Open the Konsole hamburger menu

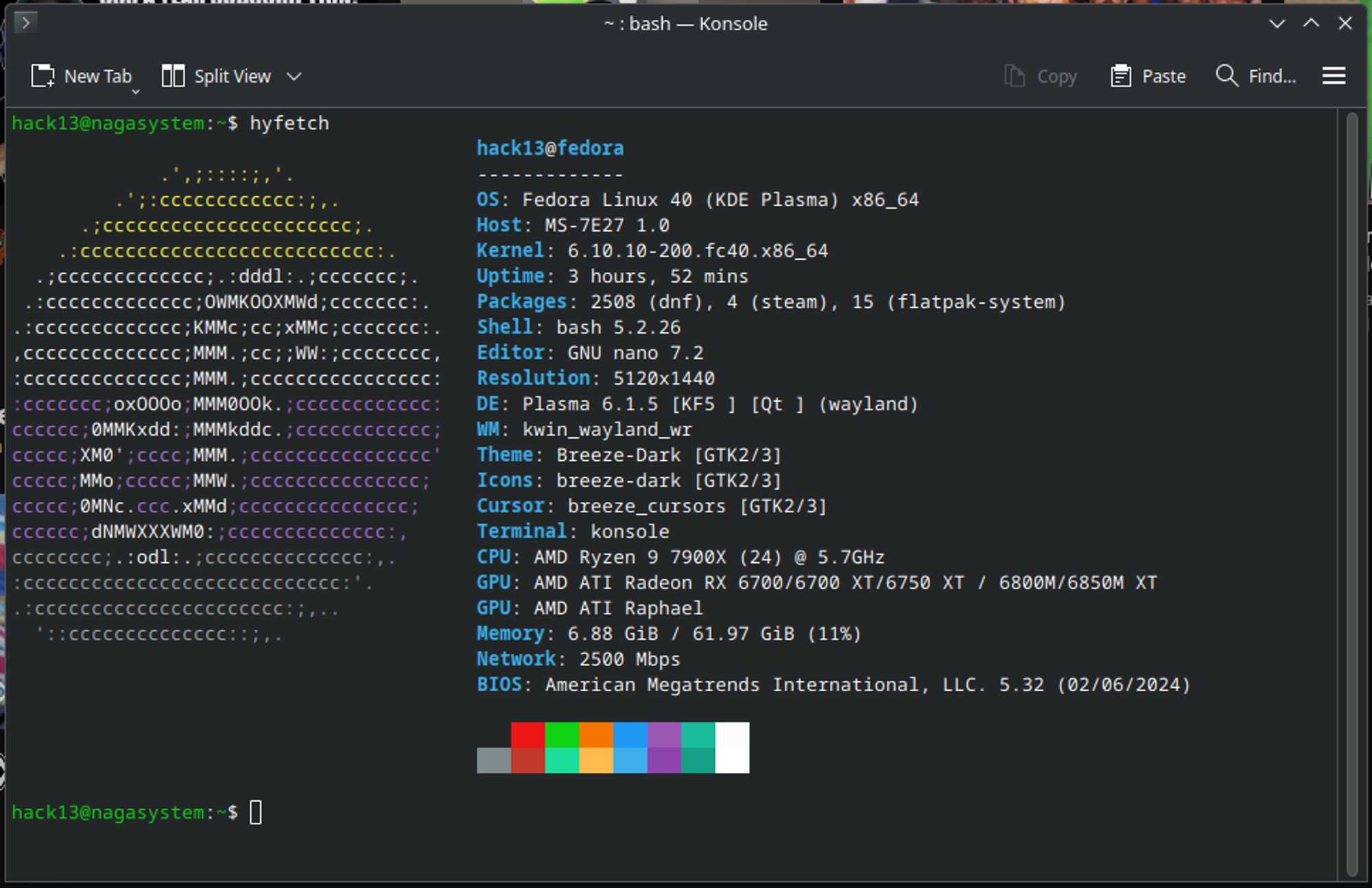coord(1334,76)
